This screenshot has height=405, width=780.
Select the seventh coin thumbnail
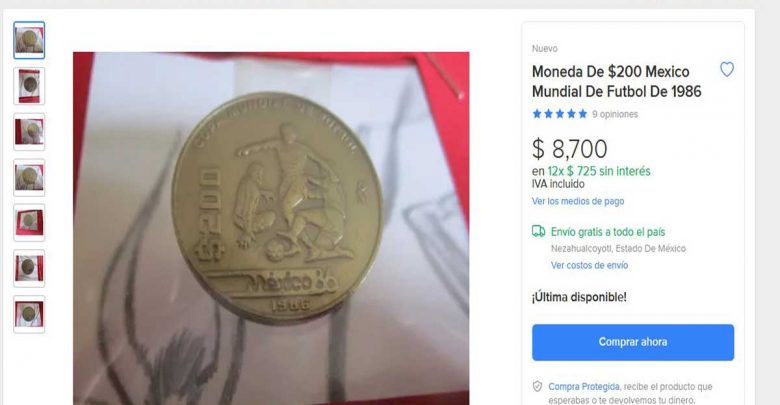pos(29,314)
